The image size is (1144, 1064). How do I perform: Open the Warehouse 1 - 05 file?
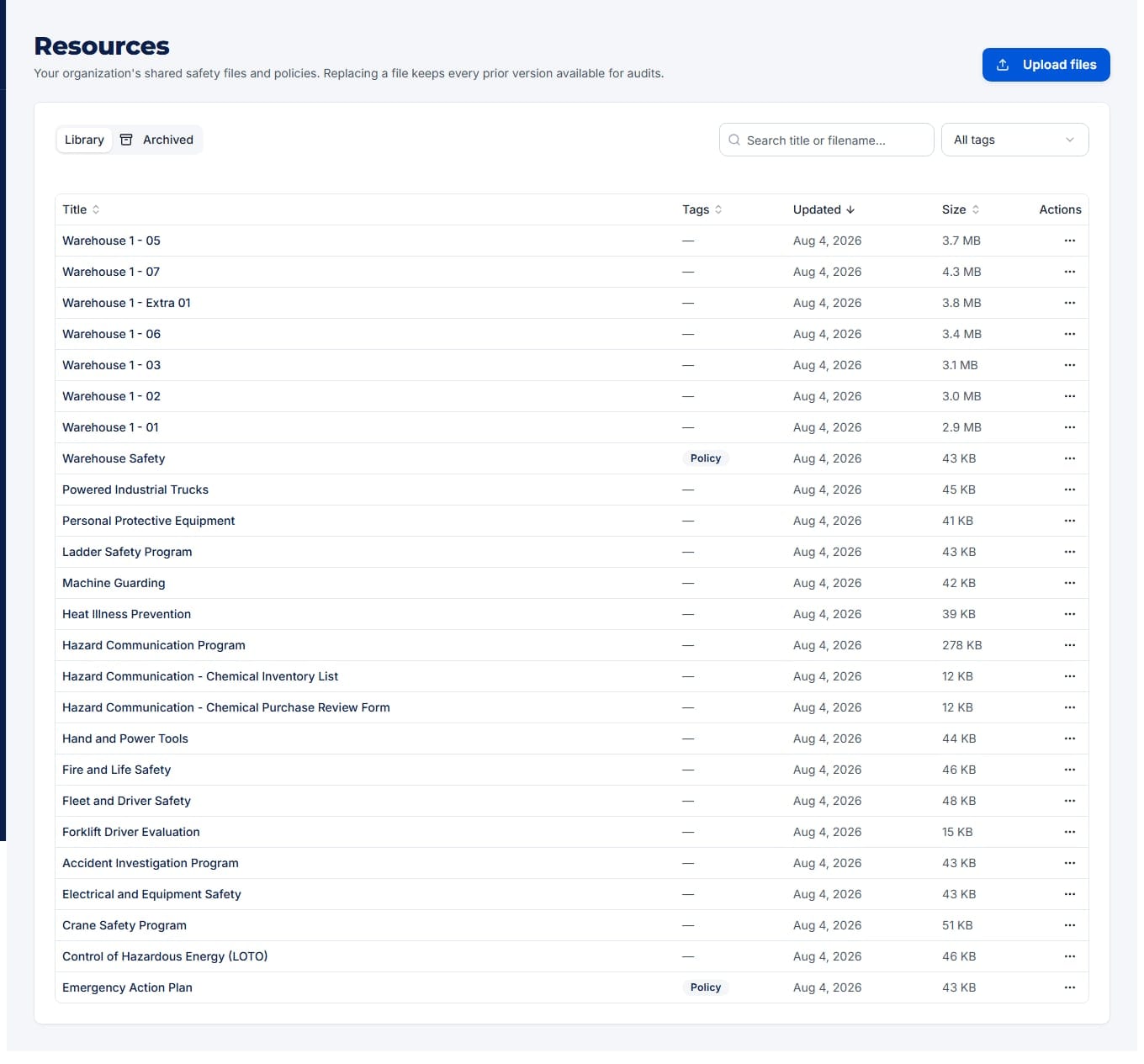point(111,241)
